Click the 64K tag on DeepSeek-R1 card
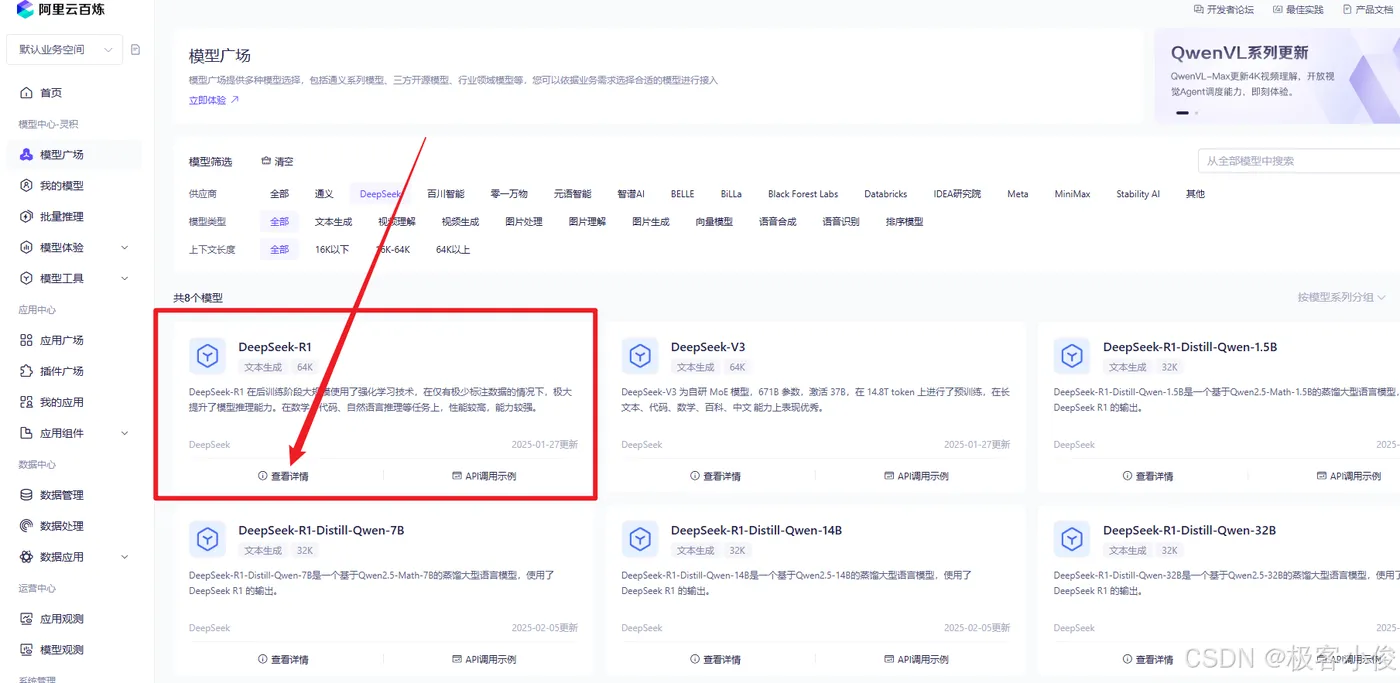 click(304, 368)
